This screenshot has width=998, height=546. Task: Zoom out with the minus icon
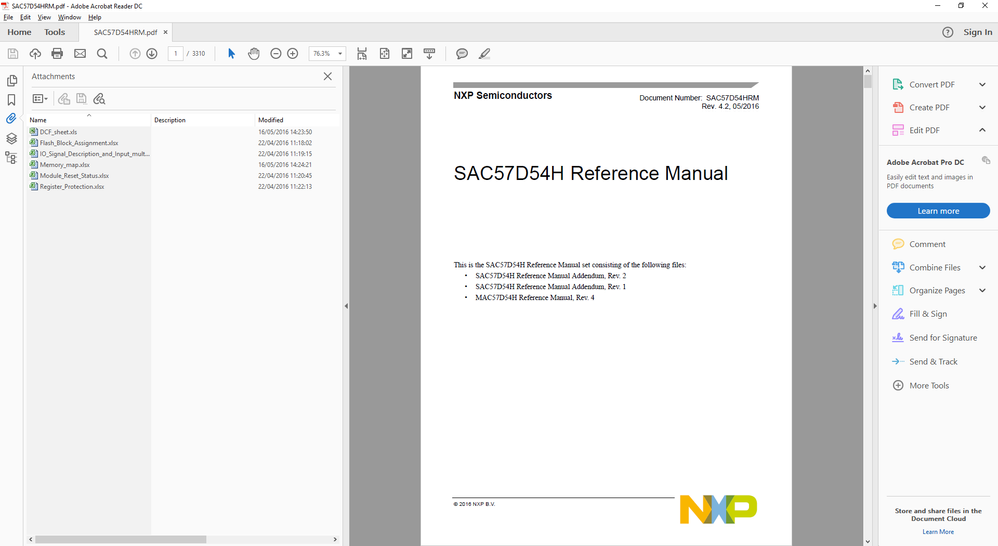276,54
